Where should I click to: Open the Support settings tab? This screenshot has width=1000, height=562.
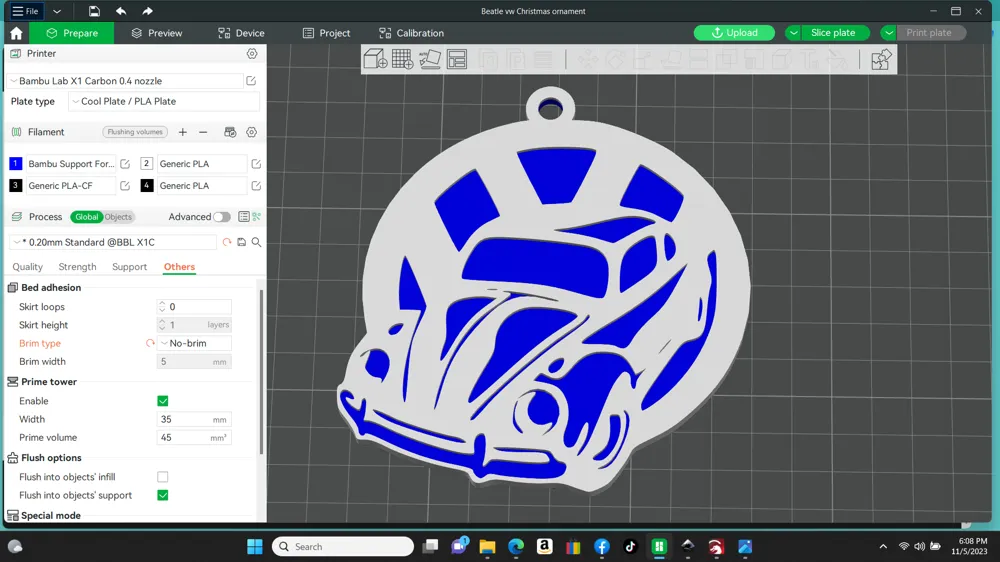pos(129,267)
